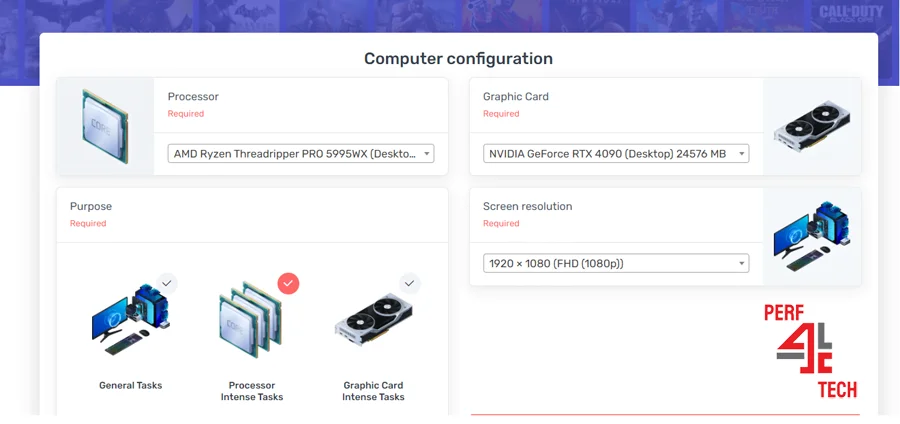900x424 pixels.
Task: Click the "Required" text under Screen resolution
Action: point(501,223)
